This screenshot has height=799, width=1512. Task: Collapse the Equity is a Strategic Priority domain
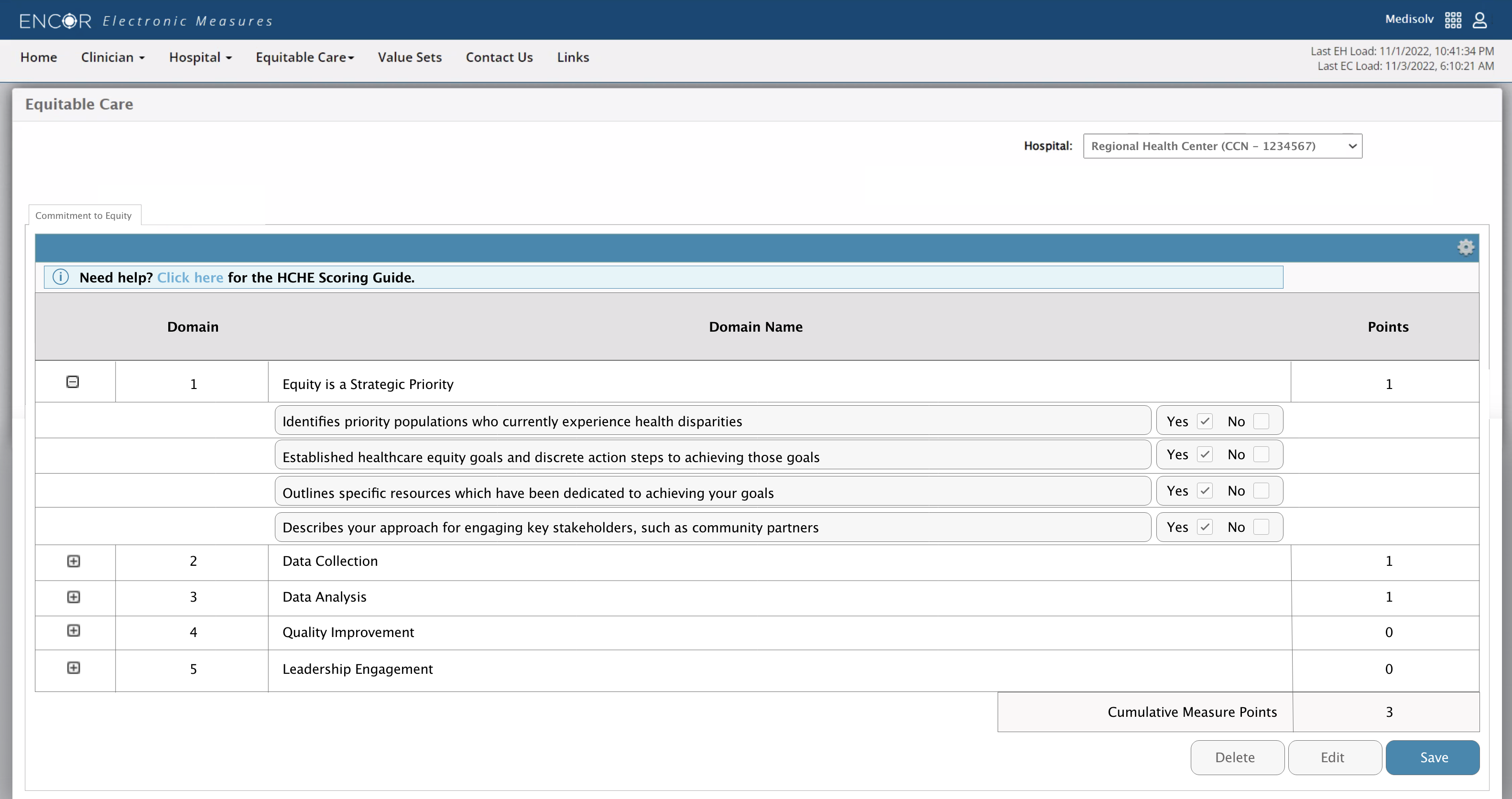73,381
